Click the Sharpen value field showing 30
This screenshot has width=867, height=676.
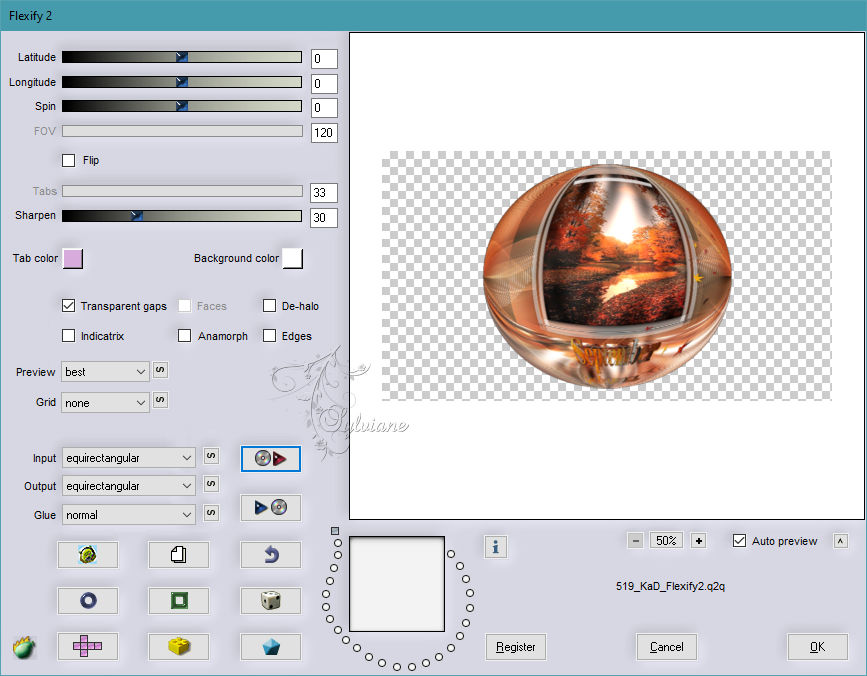pyautogui.click(x=324, y=218)
